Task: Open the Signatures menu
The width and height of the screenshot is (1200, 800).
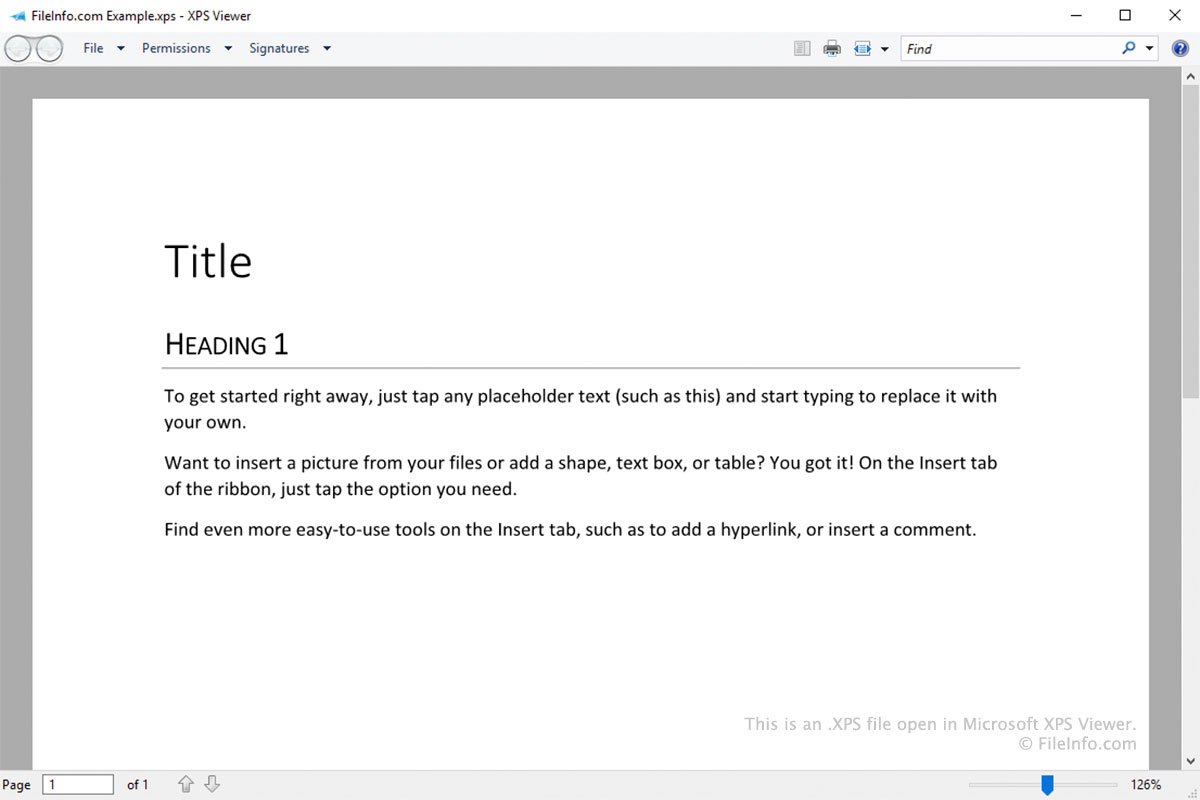Action: click(279, 48)
